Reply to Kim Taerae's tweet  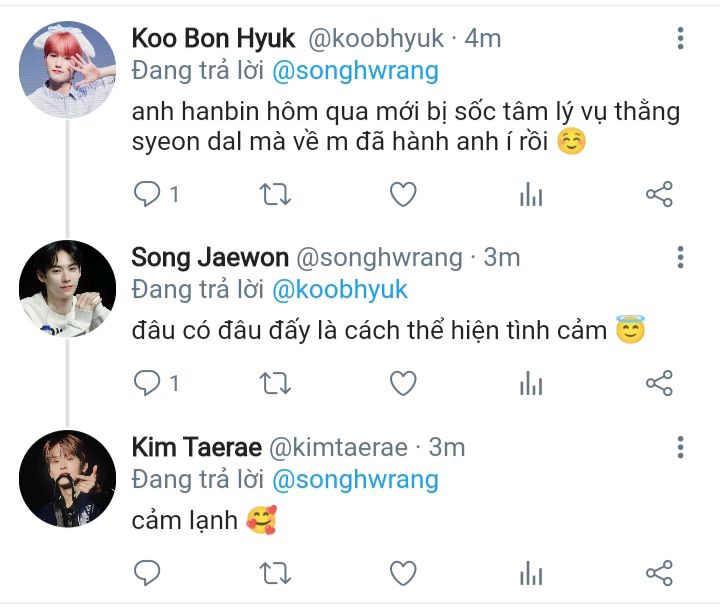[147, 573]
